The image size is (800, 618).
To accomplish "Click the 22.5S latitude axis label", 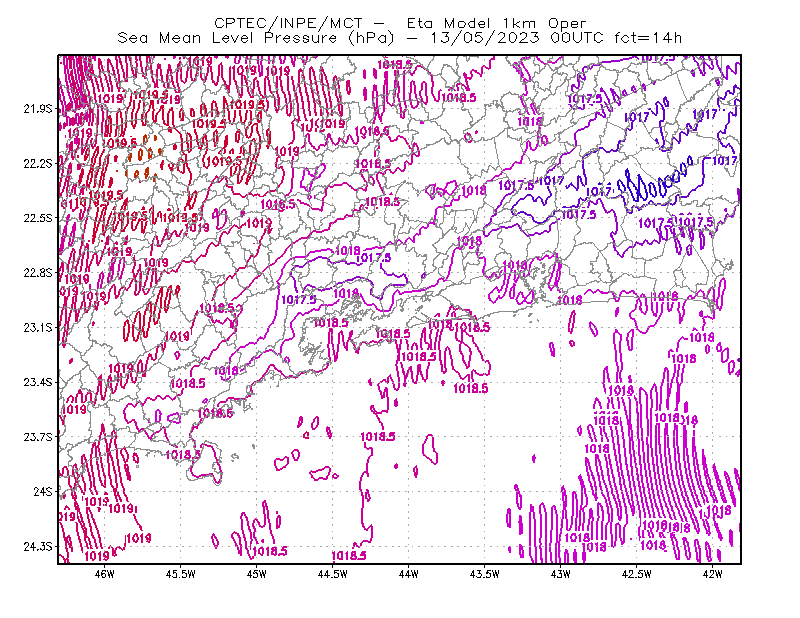I will 38,218.
